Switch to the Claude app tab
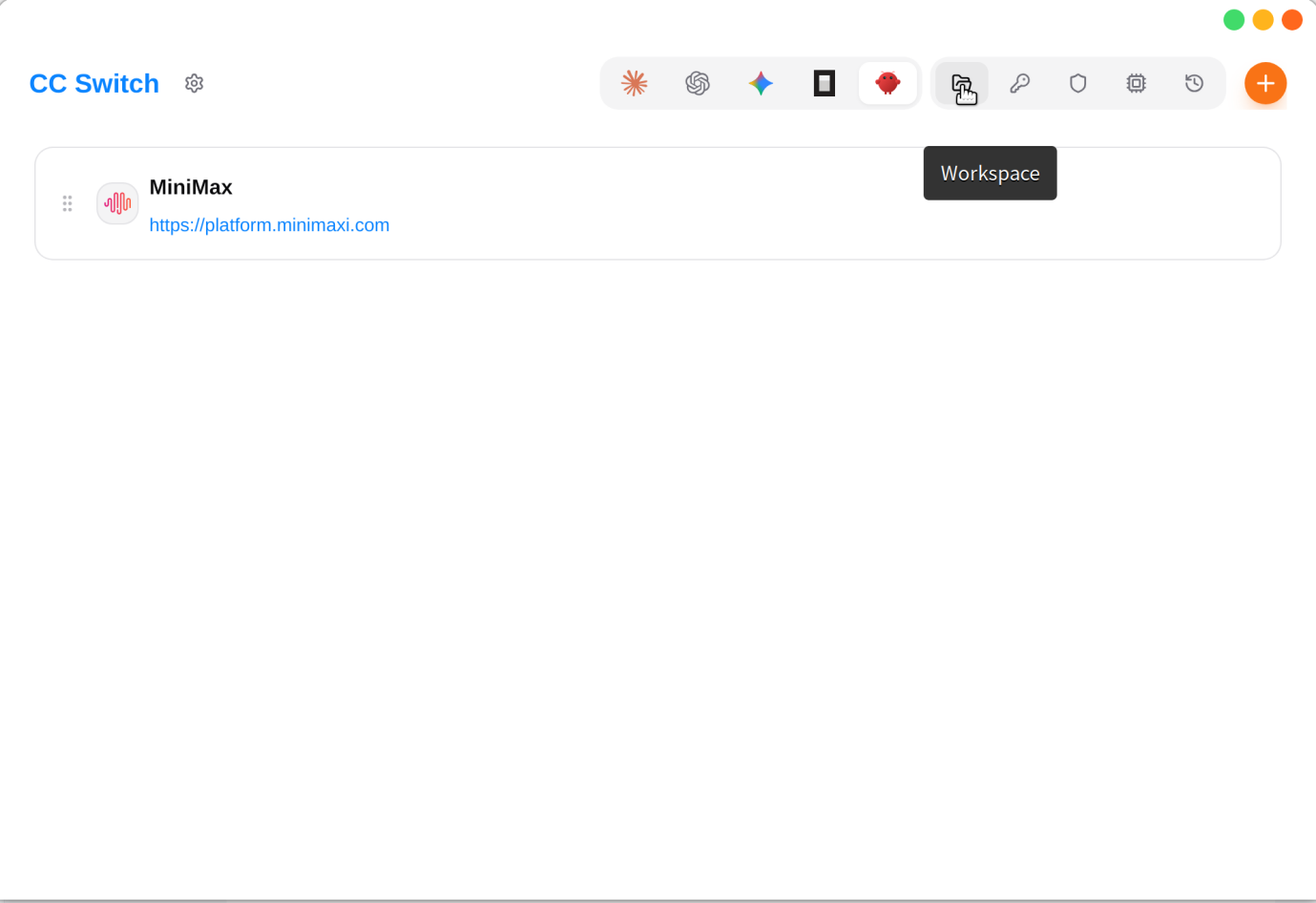 click(635, 83)
